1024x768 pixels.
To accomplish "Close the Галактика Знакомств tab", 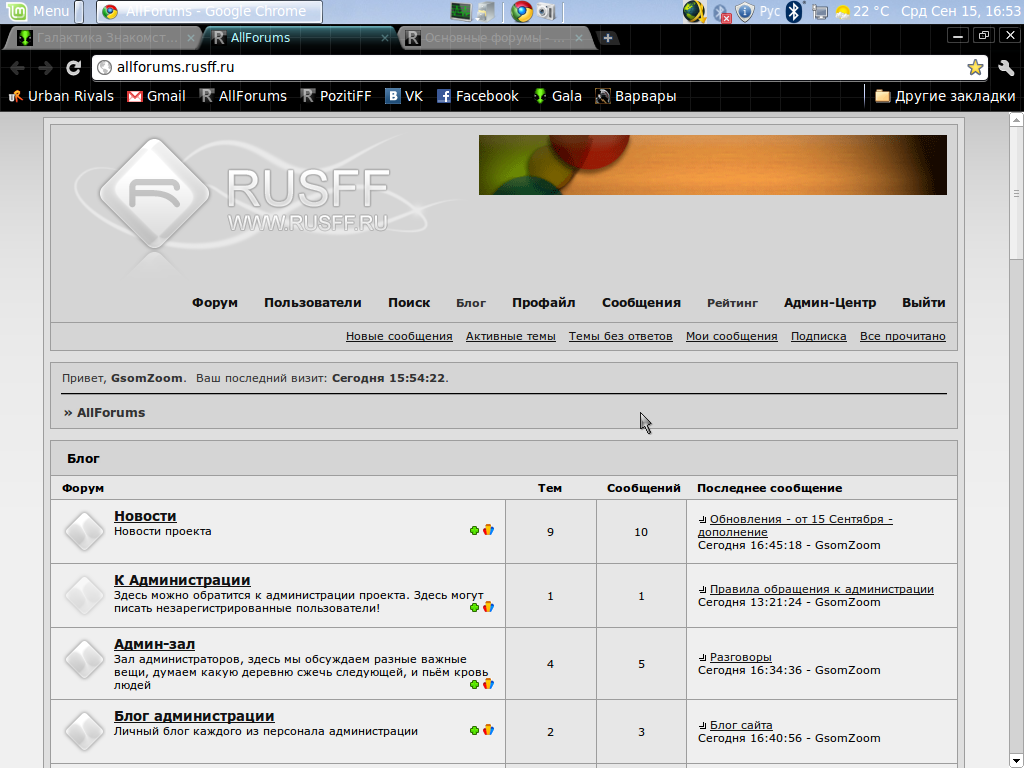I will [x=191, y=38].
